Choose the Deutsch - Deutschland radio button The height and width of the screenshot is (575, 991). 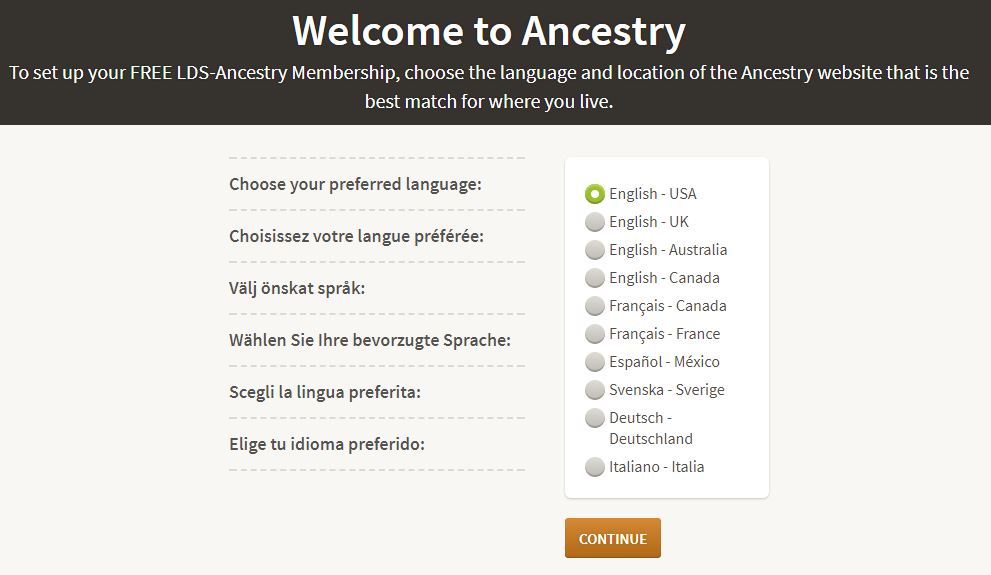pyautogui.click(x=595, y=418)
